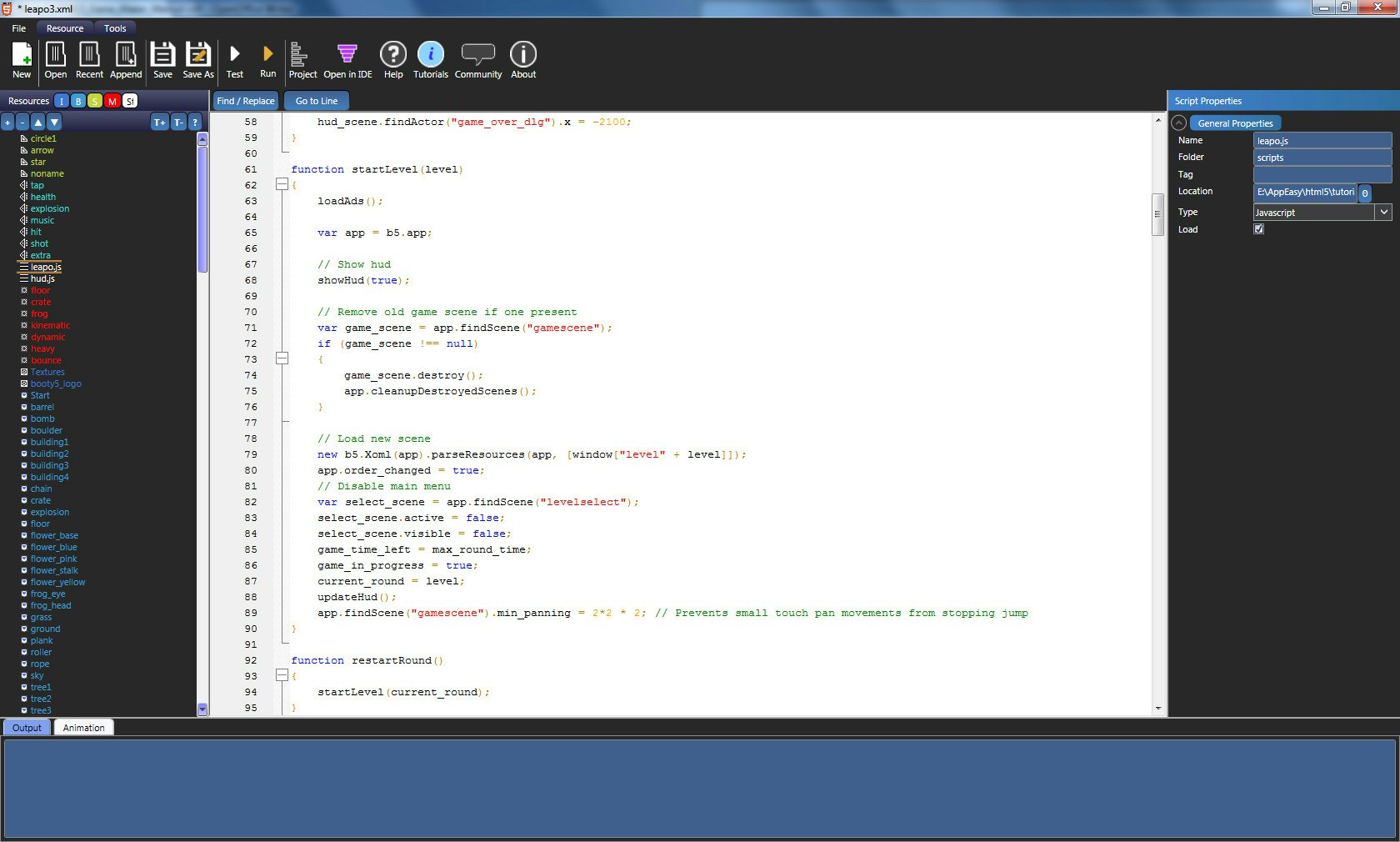1400x842 pixels.
Task: Open Recent files list
Action: click(89, 58)
